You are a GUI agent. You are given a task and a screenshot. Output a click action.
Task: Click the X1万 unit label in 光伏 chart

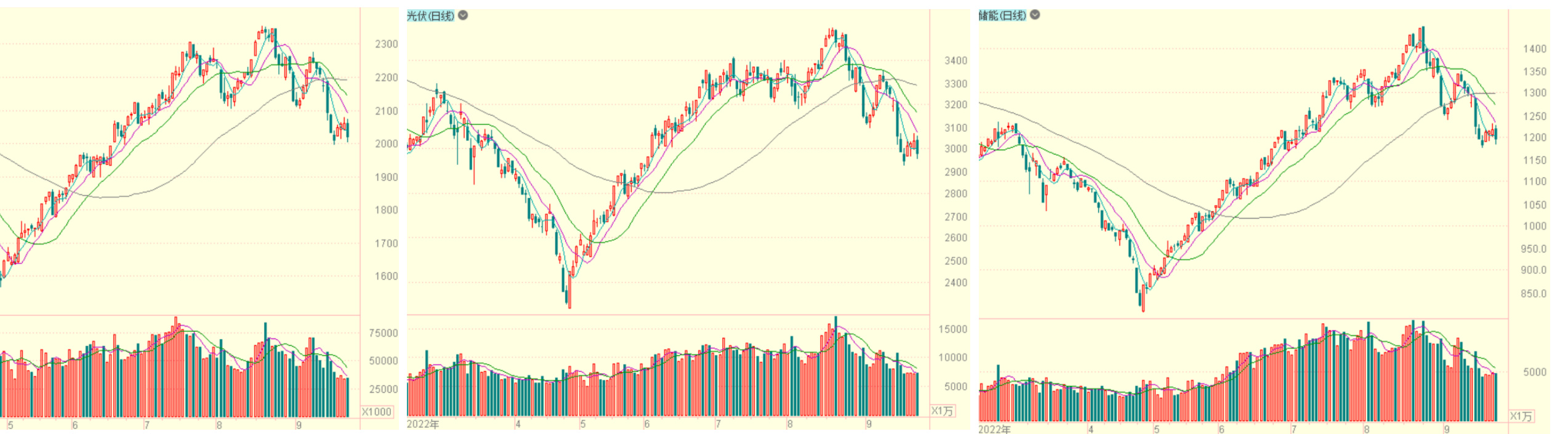pyautogui.click(x=942, y=411)
